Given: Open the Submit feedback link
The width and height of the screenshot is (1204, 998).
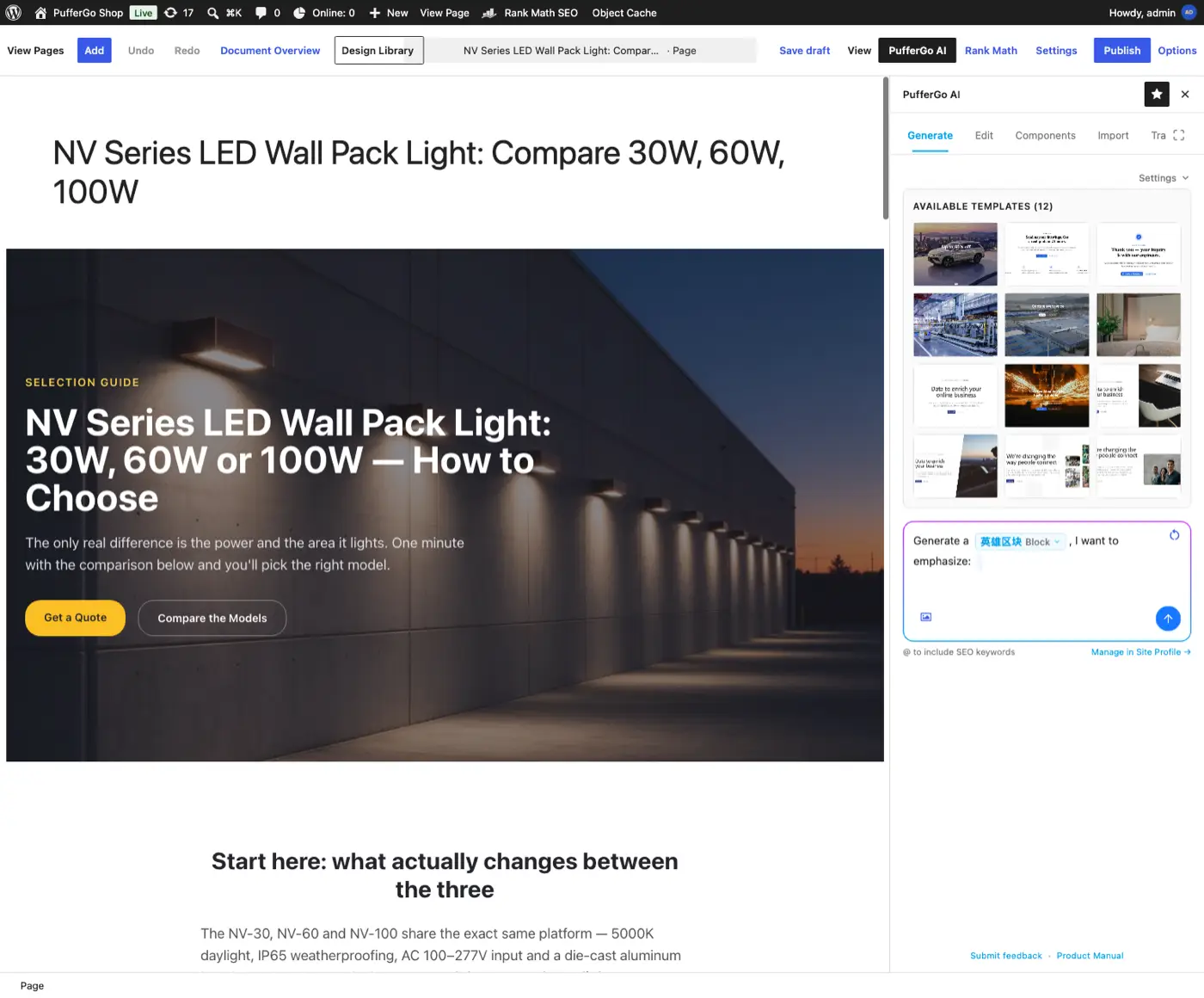Looking at the screenshot, I should 1005,956.
